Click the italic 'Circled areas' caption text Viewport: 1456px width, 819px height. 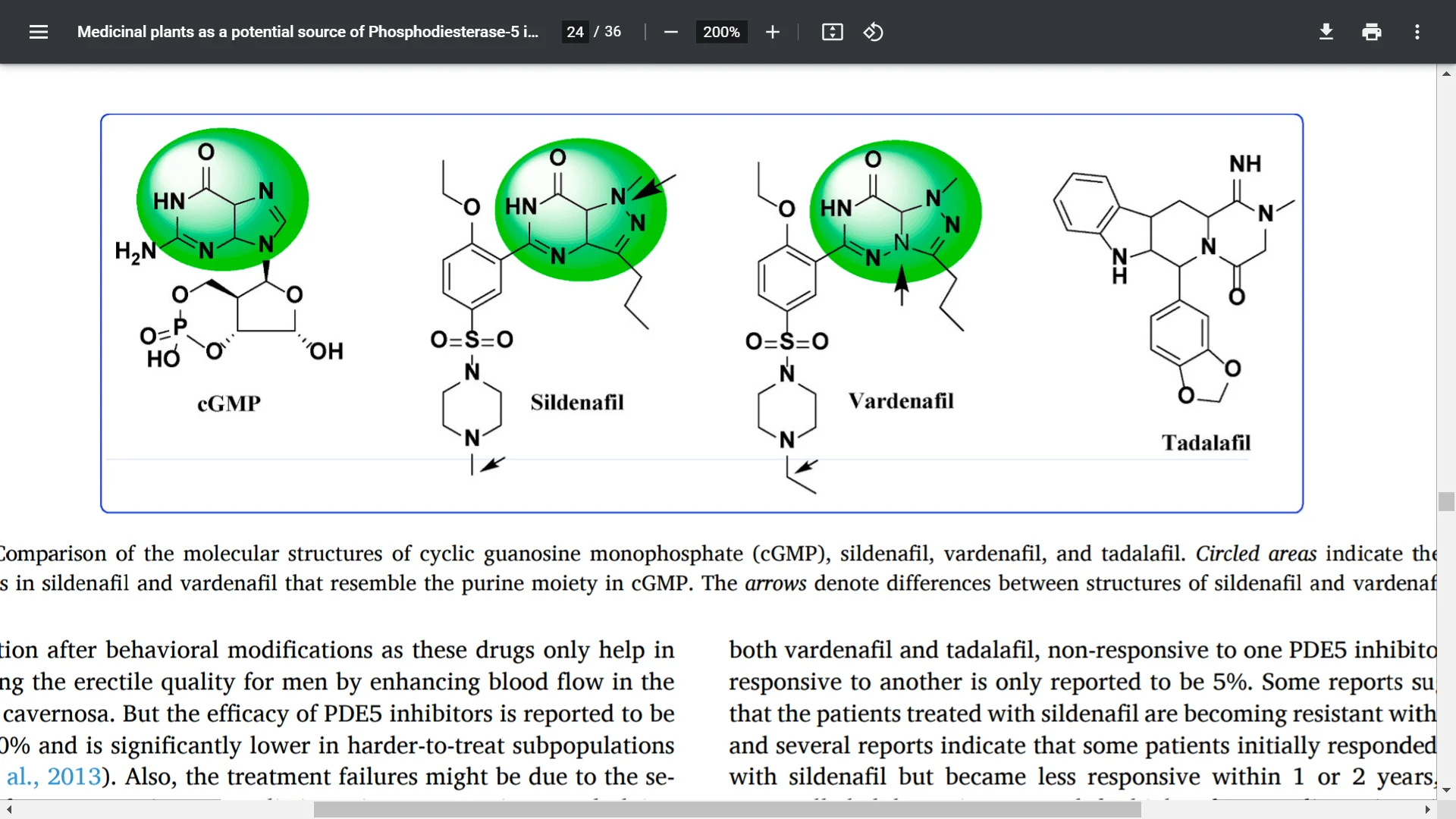pyautogui.click(x=1256, y=554)
